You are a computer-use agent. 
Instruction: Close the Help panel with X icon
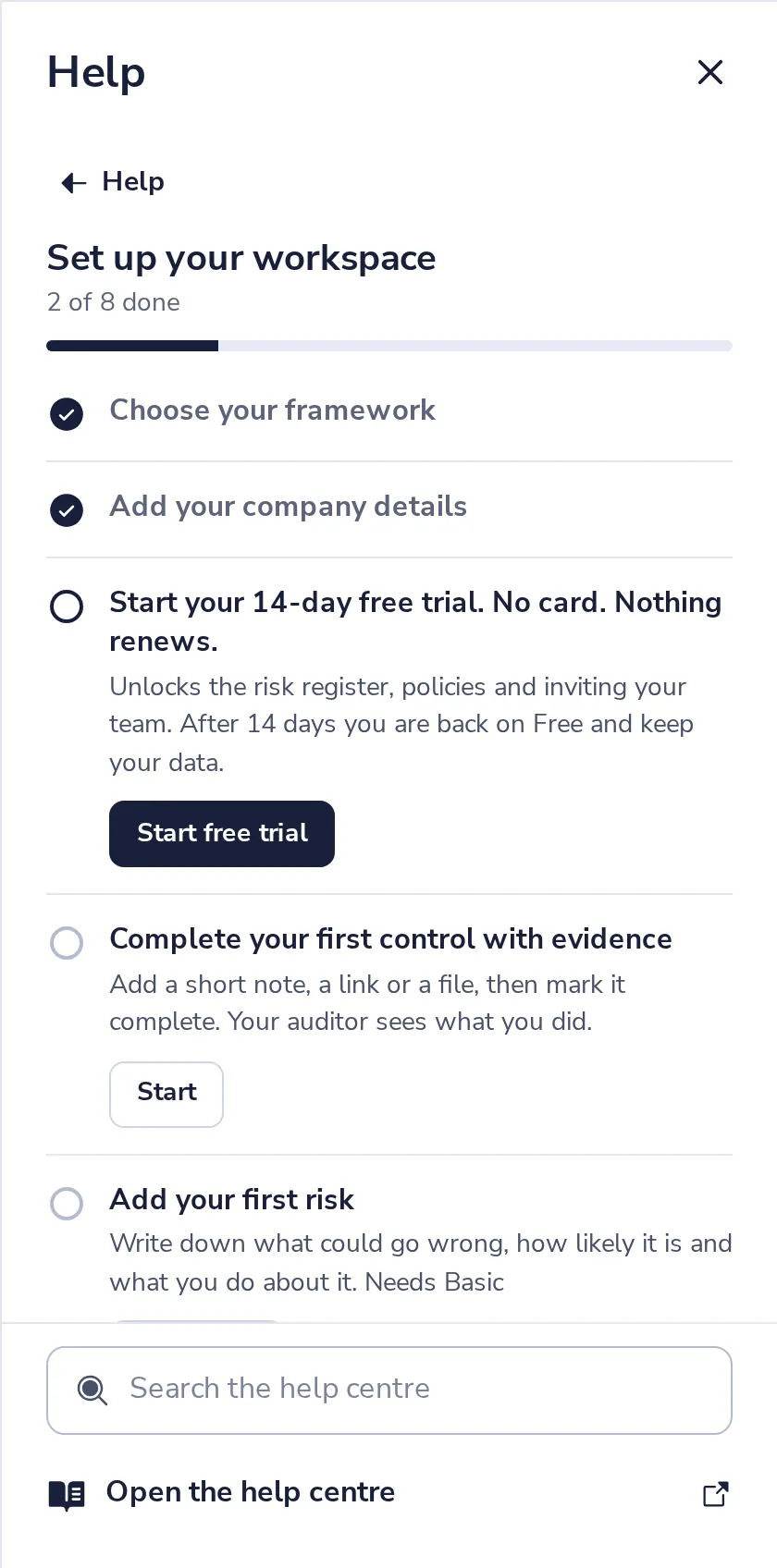tap(709, 72)
